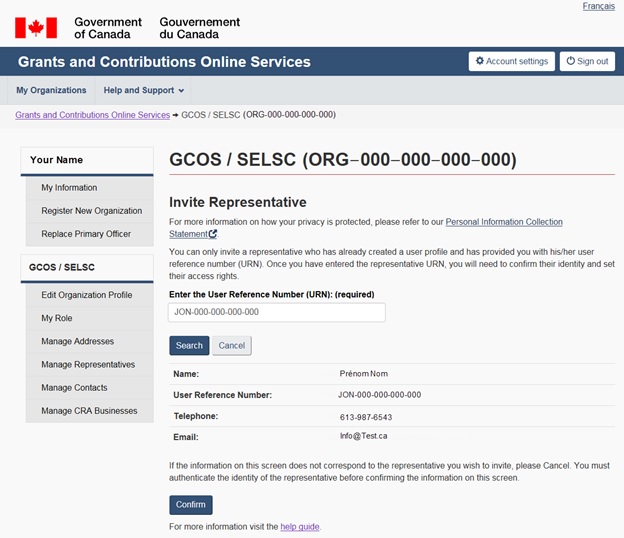
Task: Open My Organizations menu
Action: (x=51, y=90)
